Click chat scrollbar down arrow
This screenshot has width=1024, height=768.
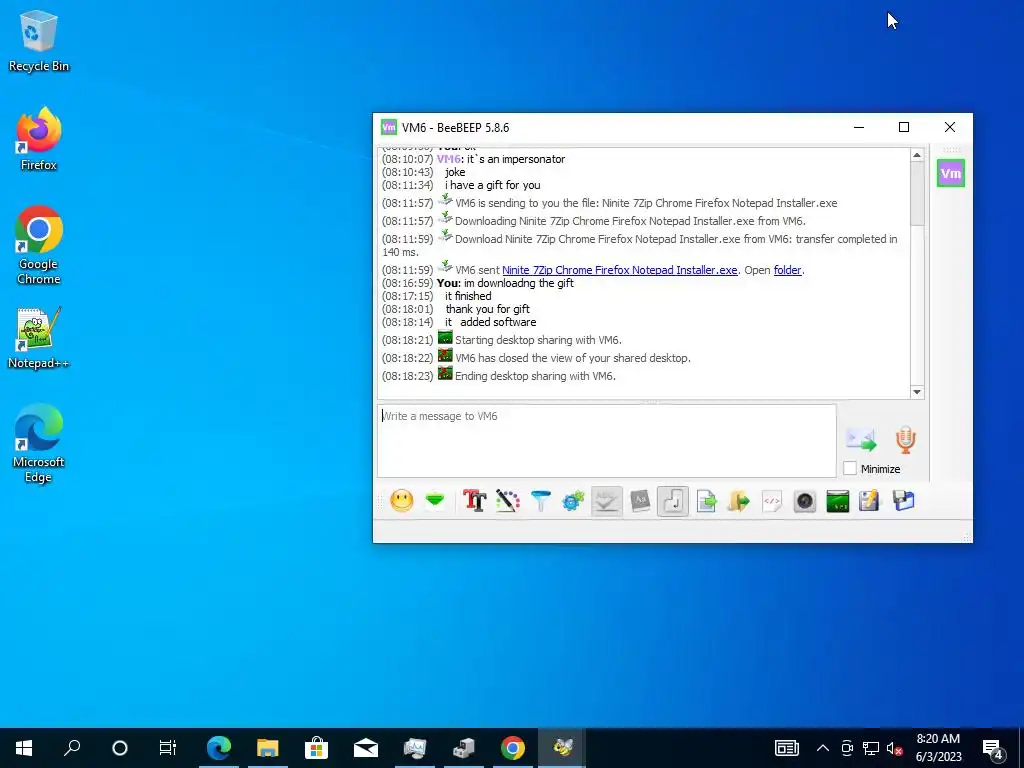click(917, 392)
